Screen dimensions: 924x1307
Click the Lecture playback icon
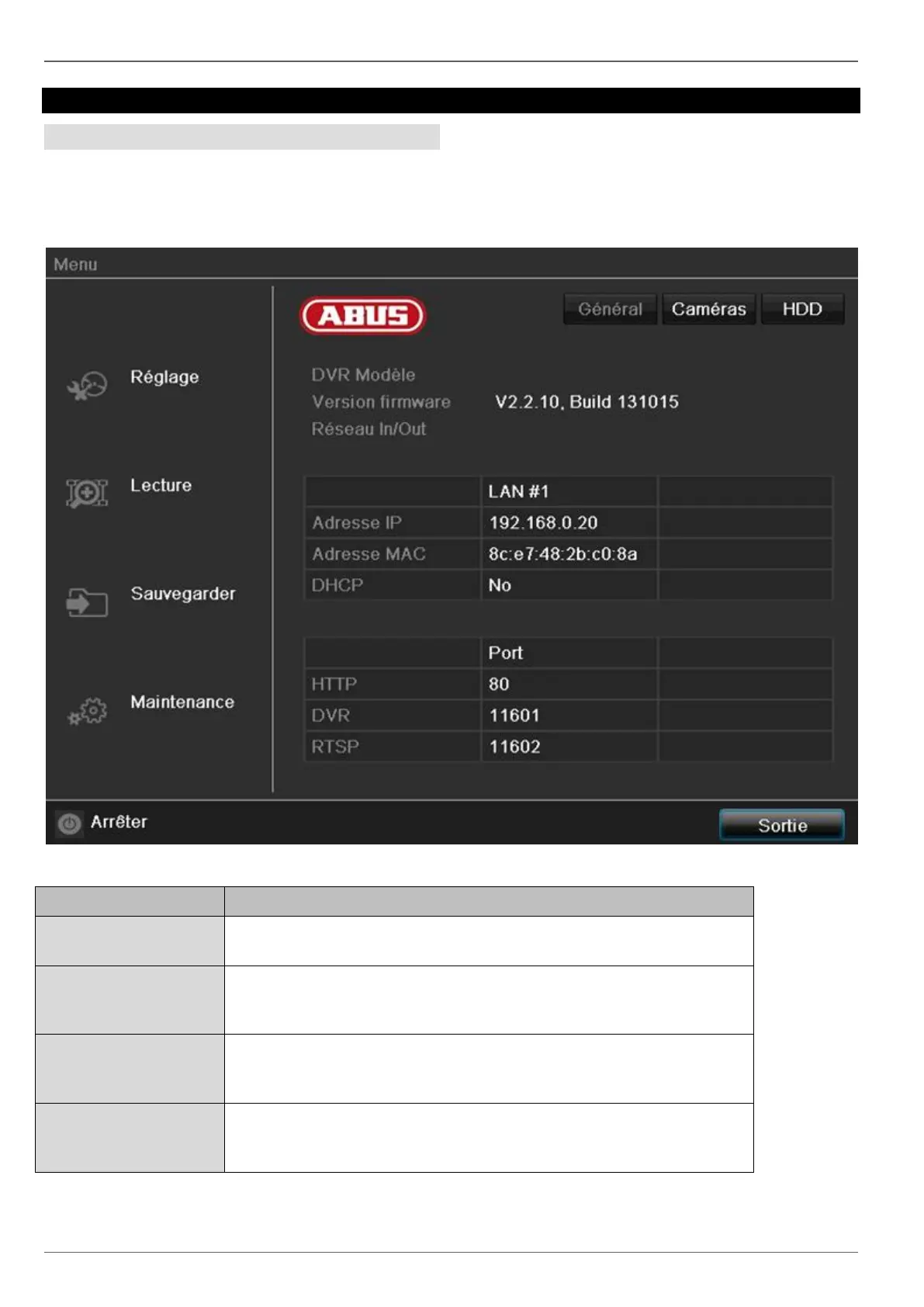(87, 493)
